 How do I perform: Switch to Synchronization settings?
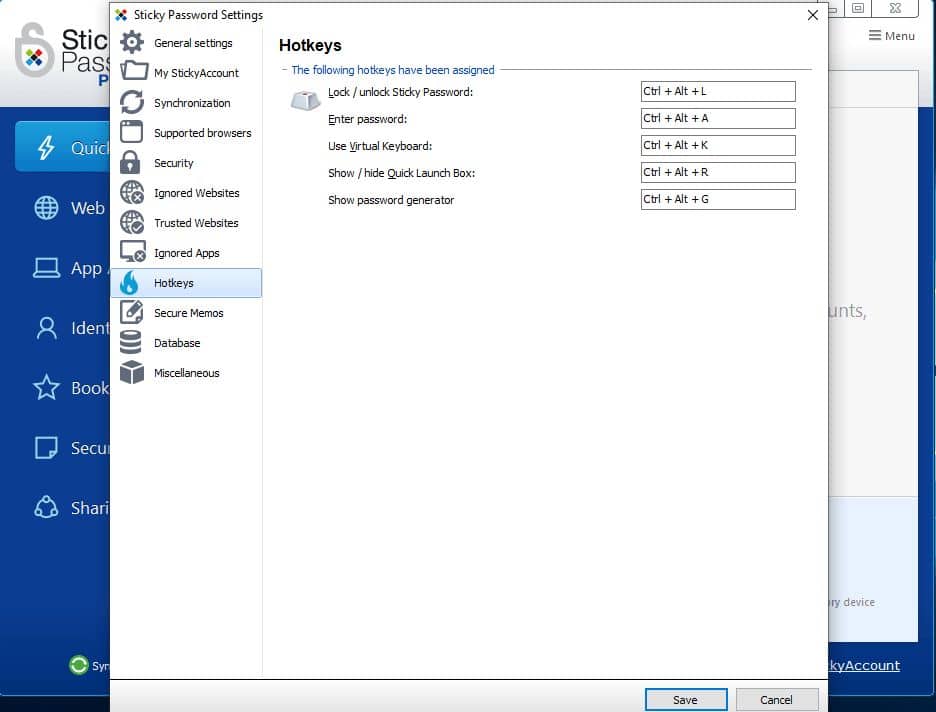(x=186, y=103)
